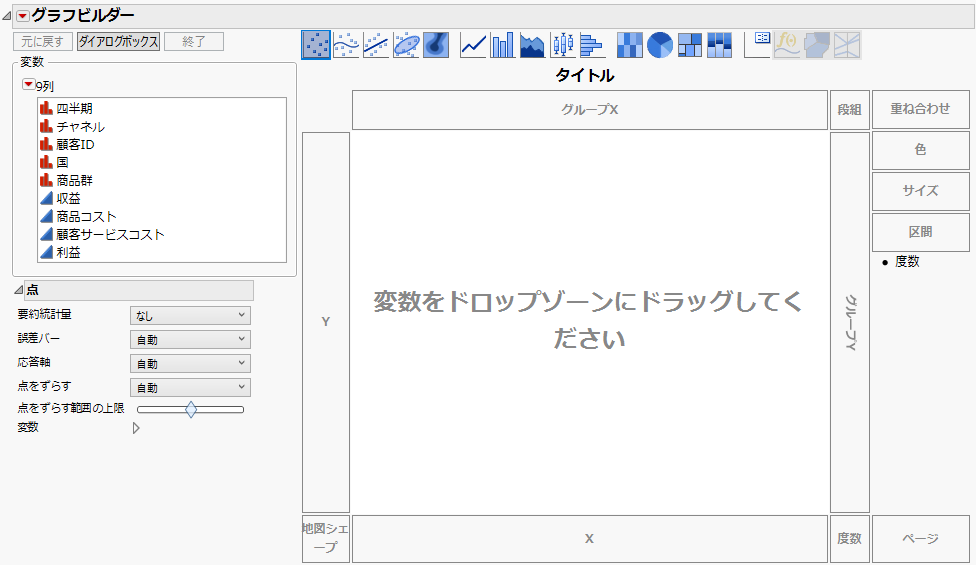Choose the Bar chart icon

(x=503, y=45)
